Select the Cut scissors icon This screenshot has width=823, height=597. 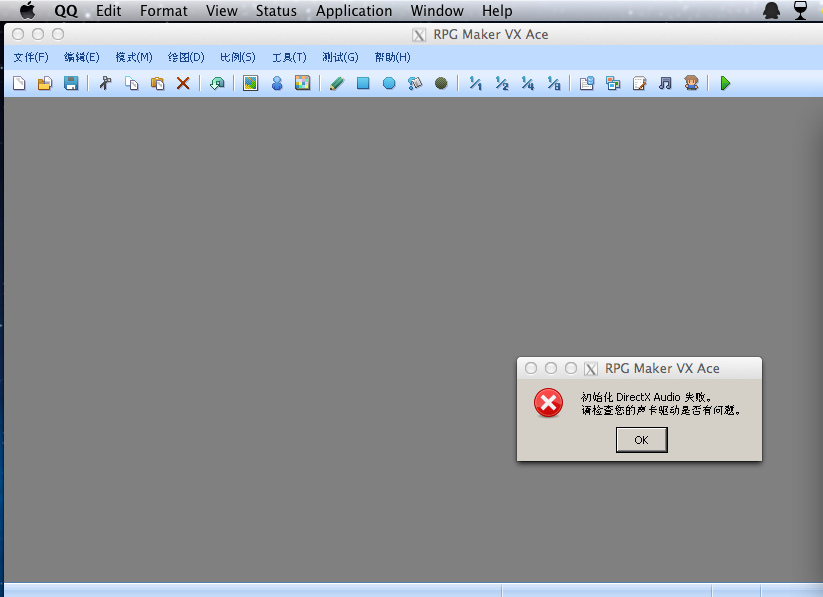coord(105,83)
